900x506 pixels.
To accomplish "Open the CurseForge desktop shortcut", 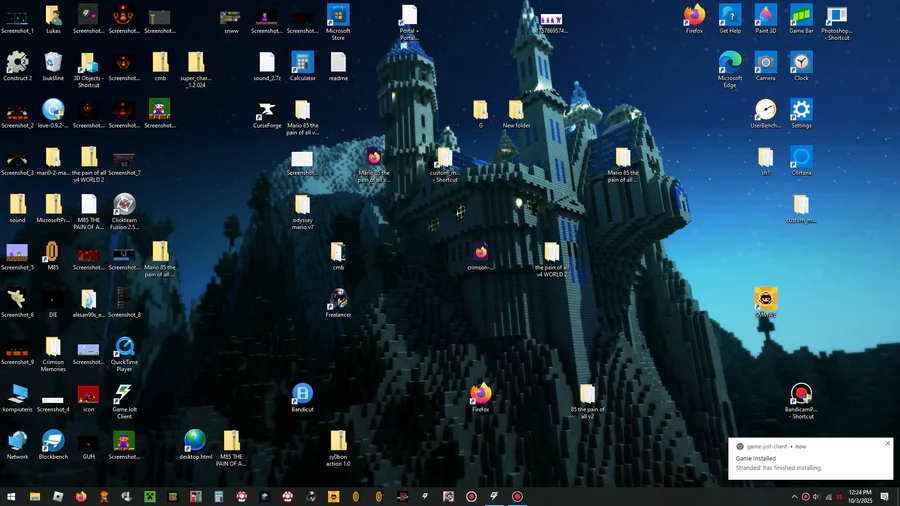I will tap(267, 114).
